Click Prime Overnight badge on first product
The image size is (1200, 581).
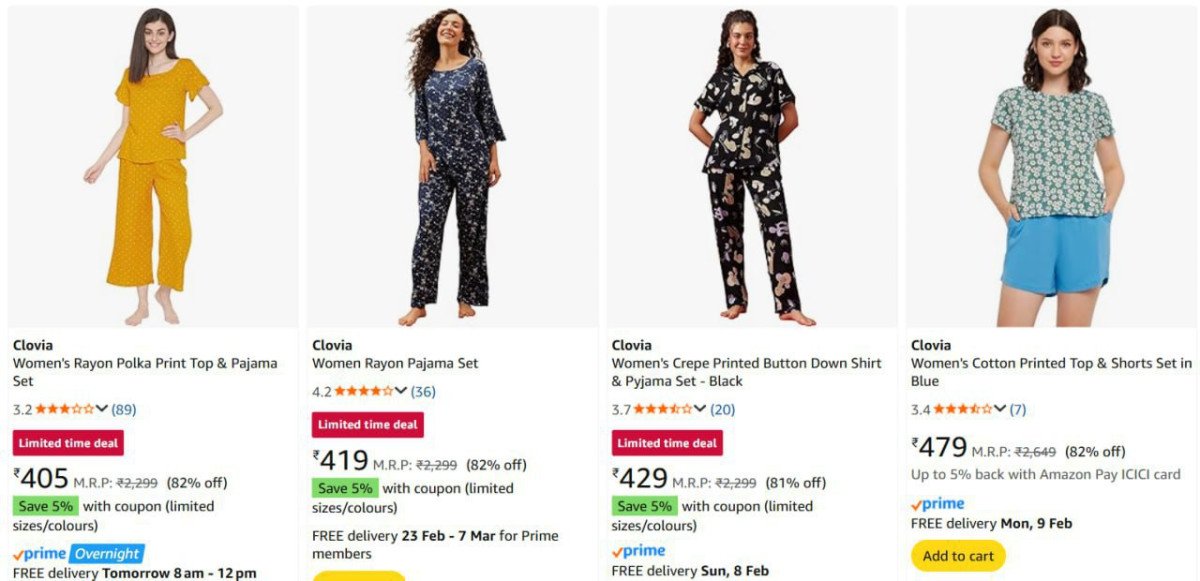point(78,553)
